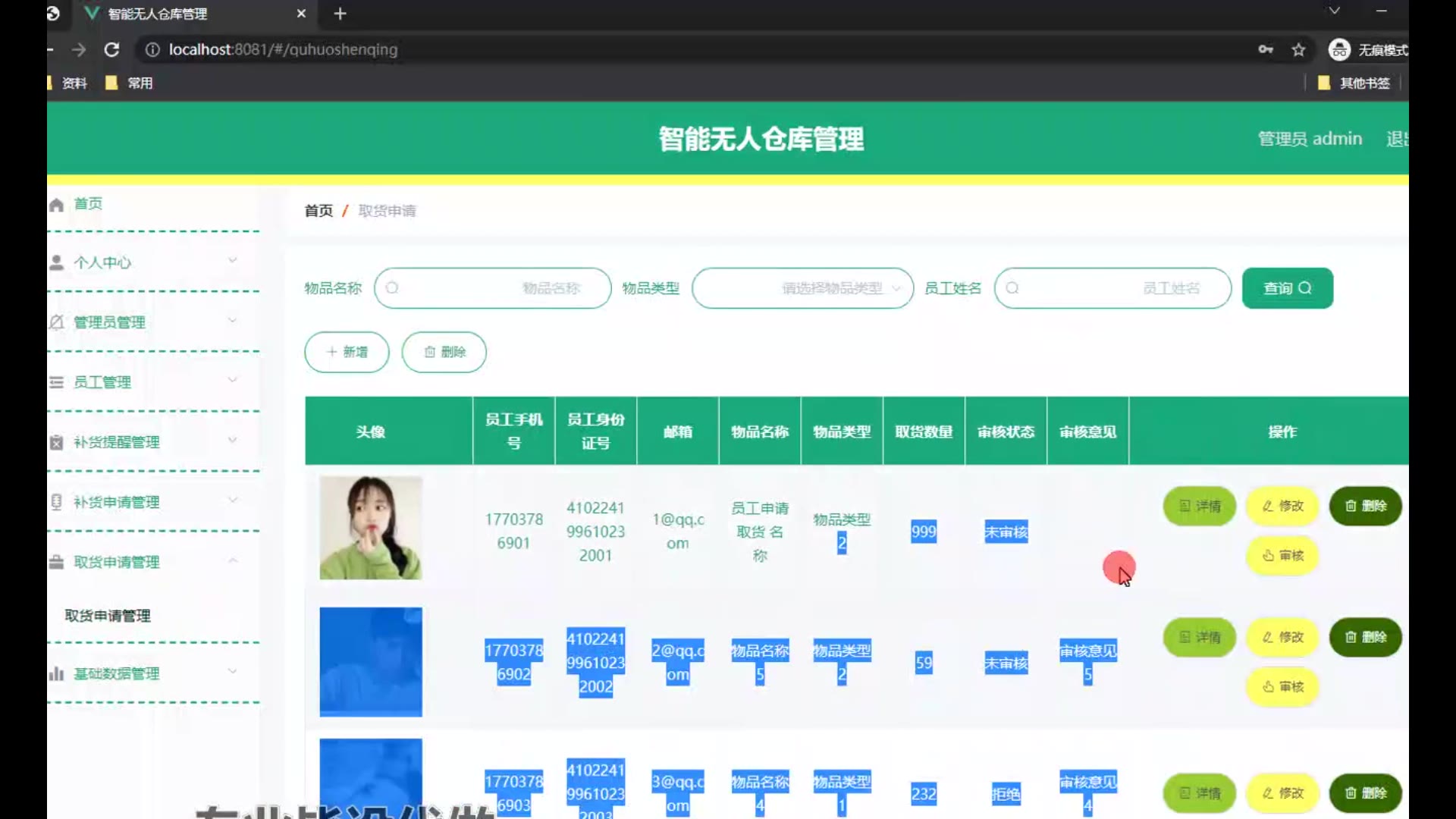Click the first row employee avatar photo
Viewport: 1456px width, 819px height.
click(370, 528)
